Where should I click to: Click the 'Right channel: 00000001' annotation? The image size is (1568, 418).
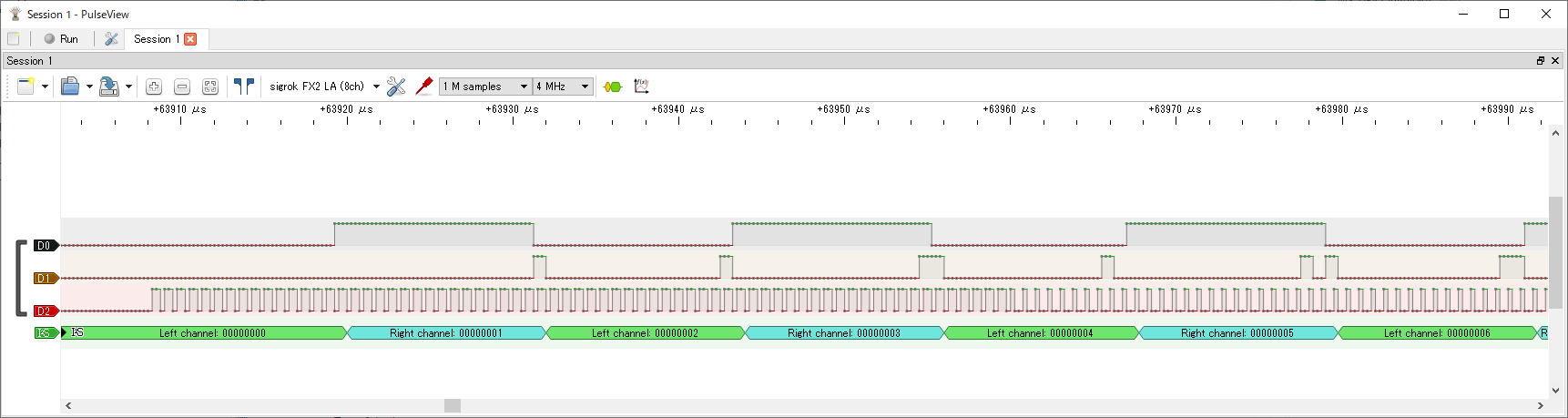[x=446, y=333]
